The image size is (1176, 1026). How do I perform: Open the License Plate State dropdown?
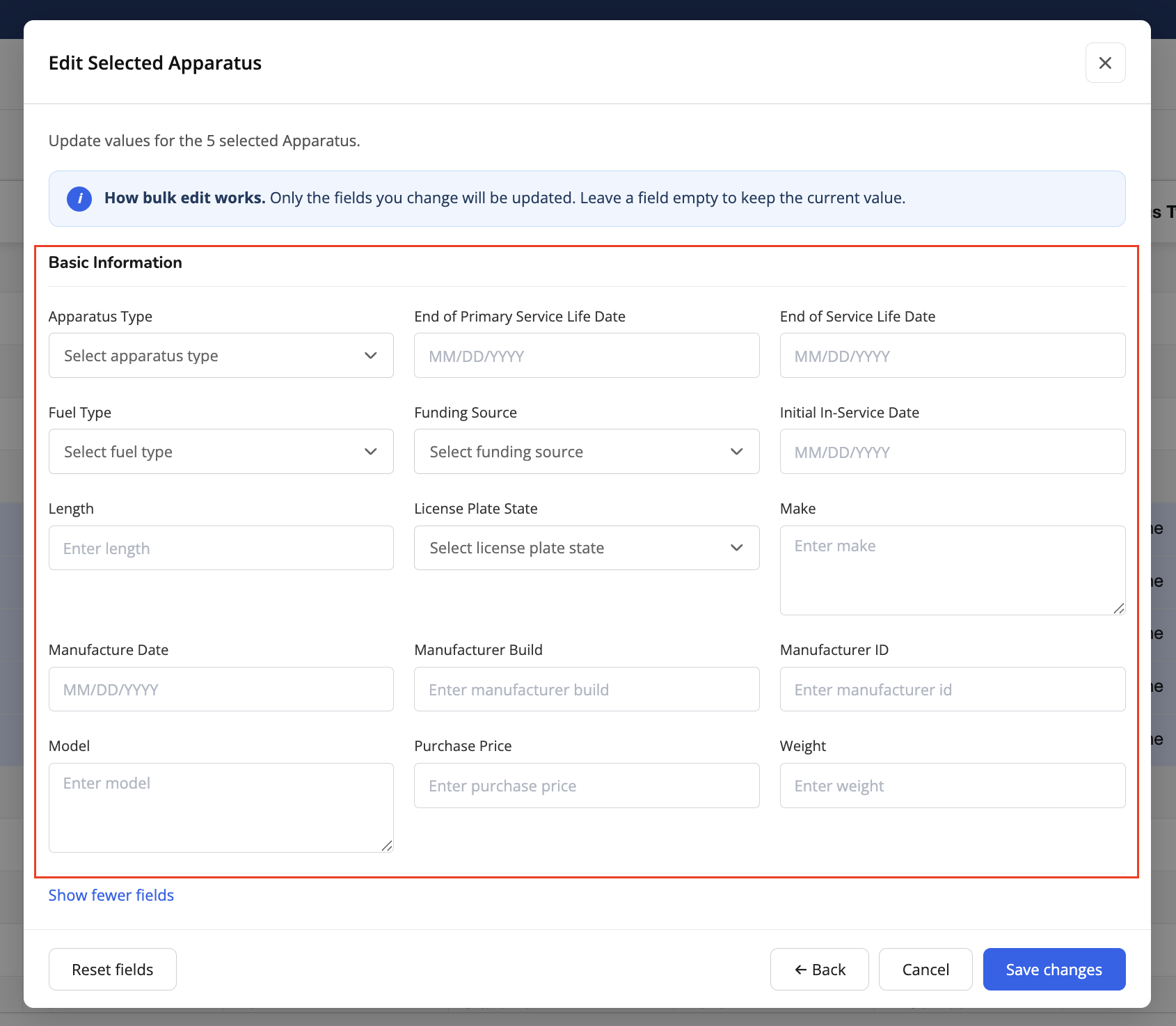pos(587,548)
